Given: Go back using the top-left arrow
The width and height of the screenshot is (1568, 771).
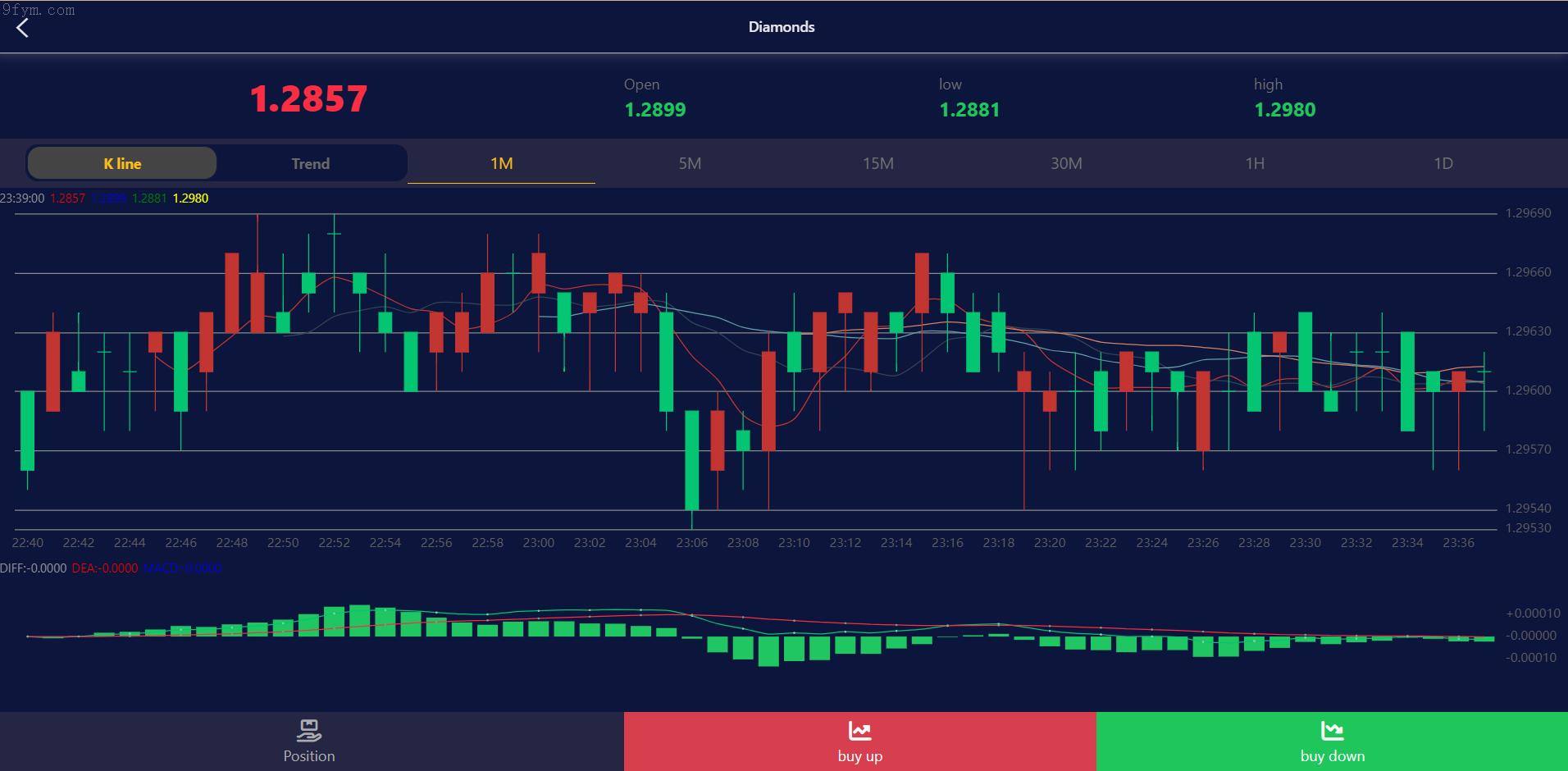Looking at the screenshot, I should (23, 28).
